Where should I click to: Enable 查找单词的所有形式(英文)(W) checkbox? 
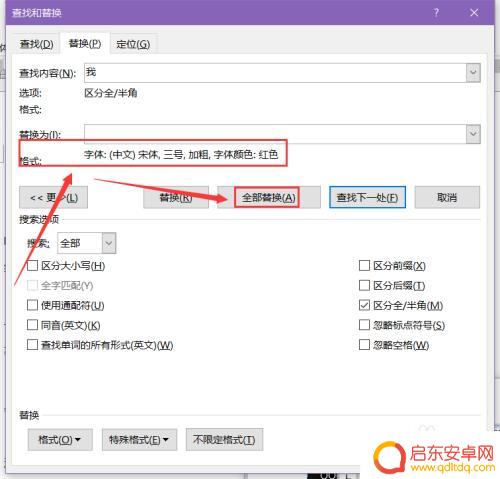(x=32, y=345)
